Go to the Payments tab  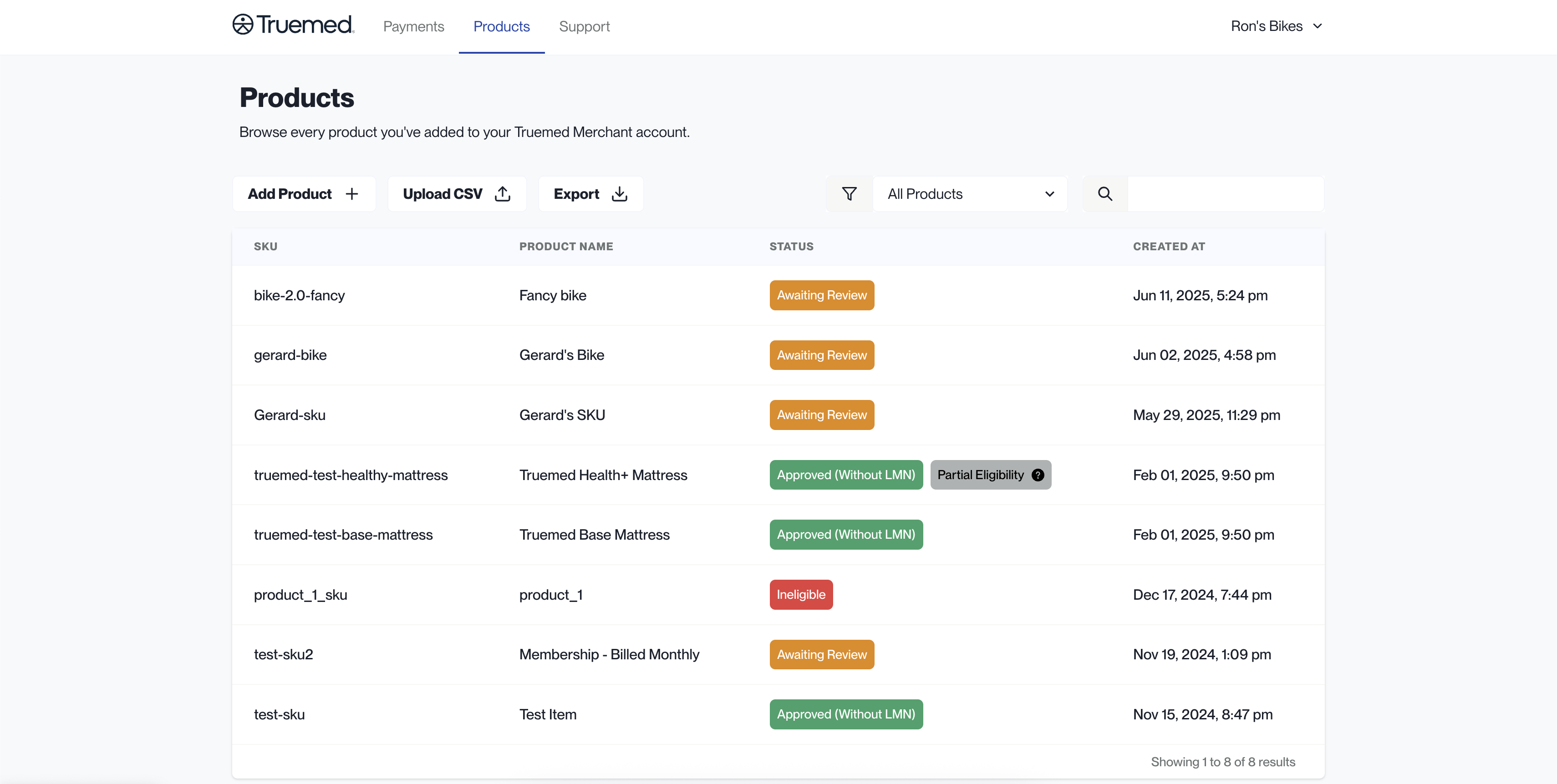[x=413, y=26]
